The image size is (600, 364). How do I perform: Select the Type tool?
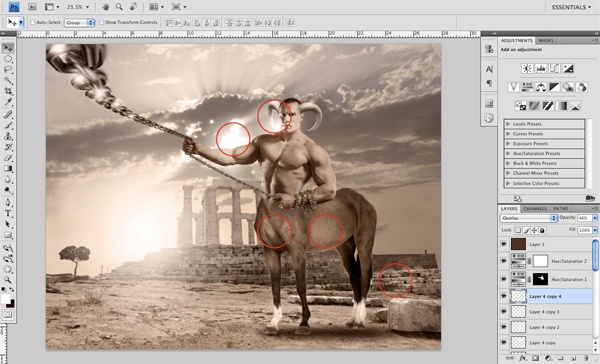8,214
